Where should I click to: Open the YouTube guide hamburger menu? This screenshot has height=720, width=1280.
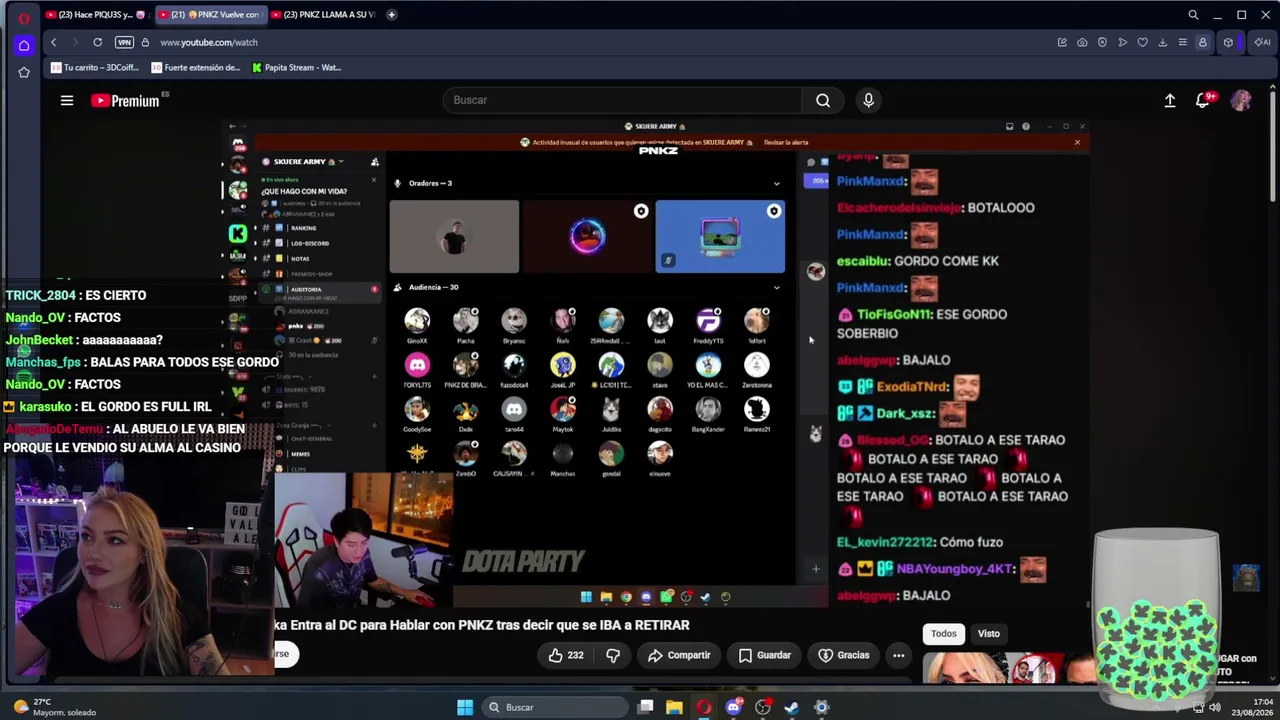click(x=67, y=100)
